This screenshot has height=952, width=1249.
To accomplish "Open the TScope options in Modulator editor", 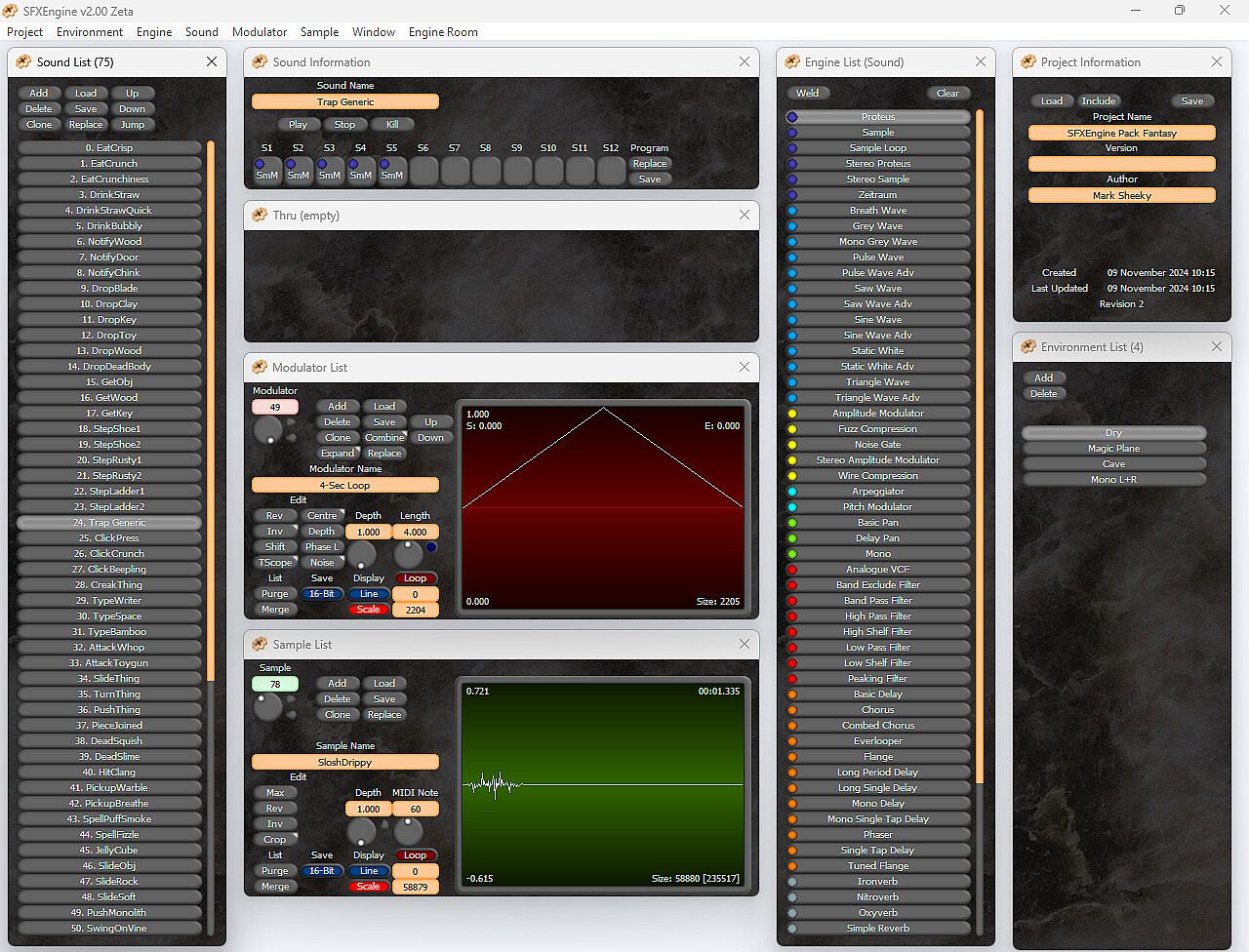I will pyautogui.click(x=275, y=563).
